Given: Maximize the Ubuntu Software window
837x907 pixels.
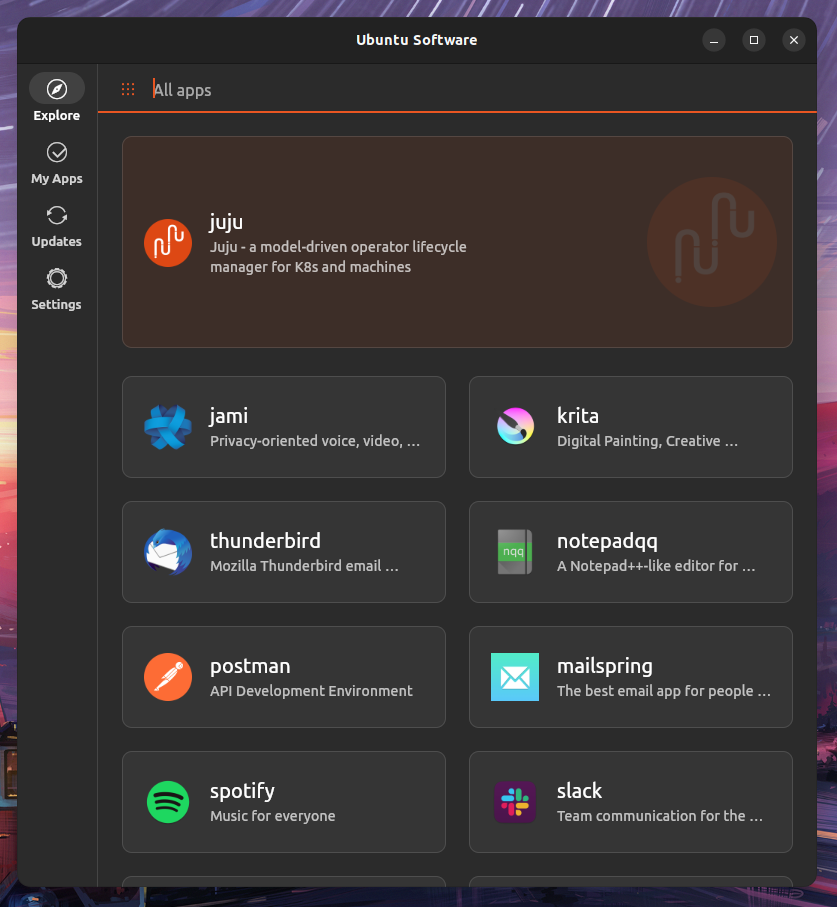Looking at the screenshot, I should (x=754, y=40).
